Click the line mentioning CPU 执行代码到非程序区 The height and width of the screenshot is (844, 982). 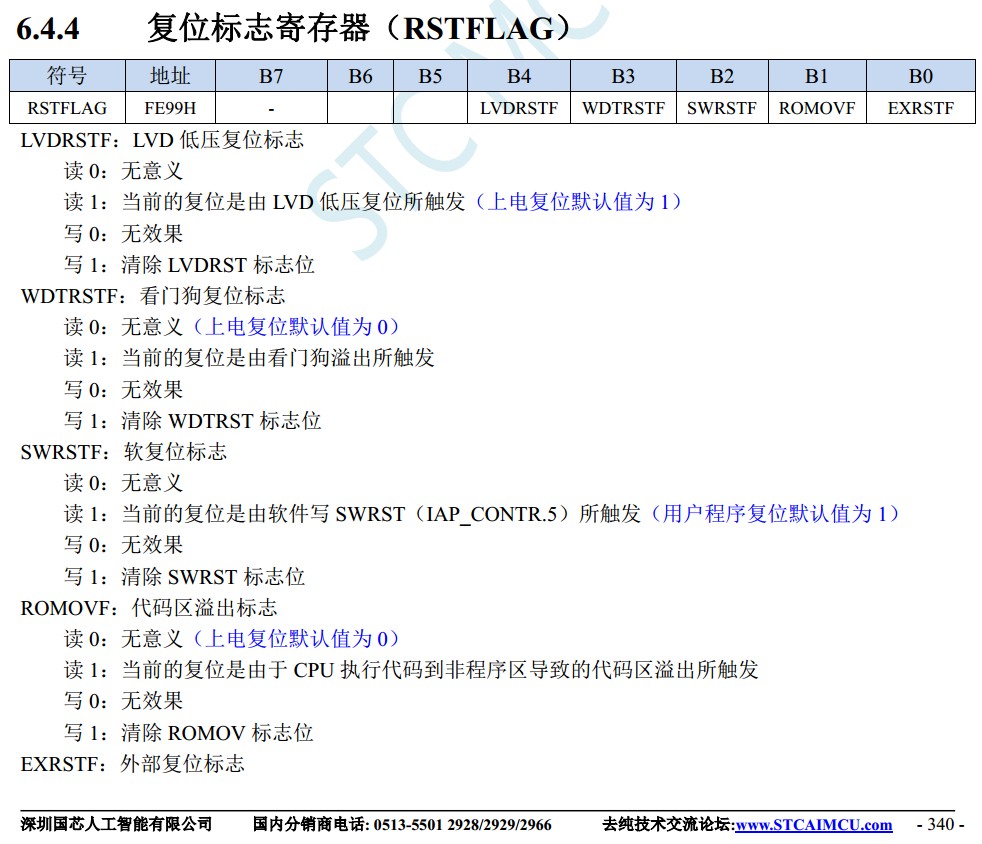tap(411, 669)
